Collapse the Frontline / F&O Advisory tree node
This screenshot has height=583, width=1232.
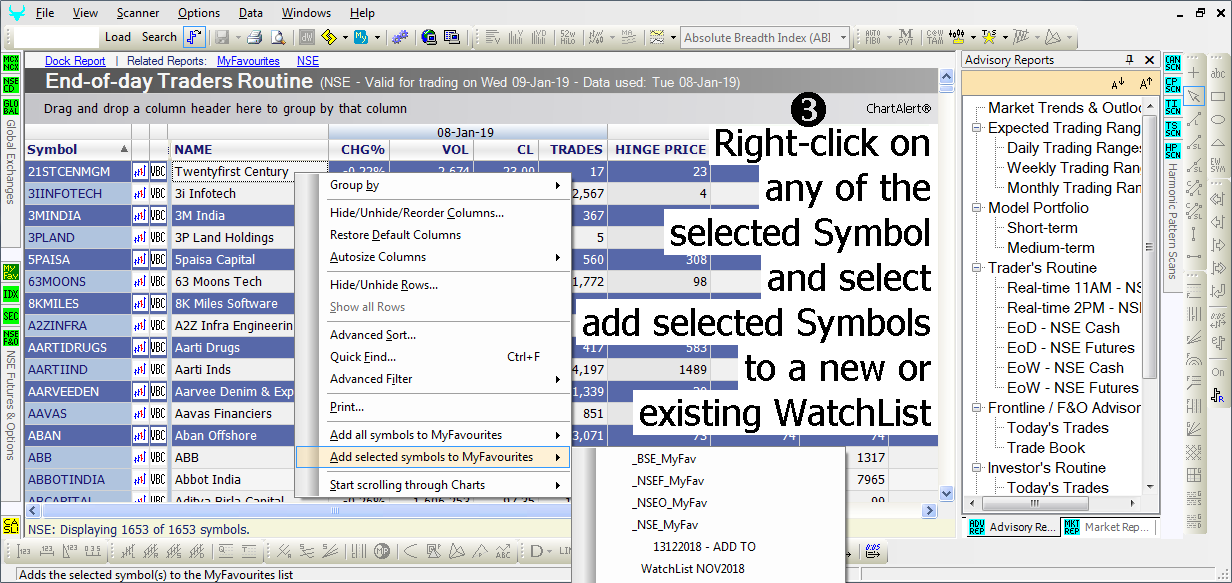point(976,408)
